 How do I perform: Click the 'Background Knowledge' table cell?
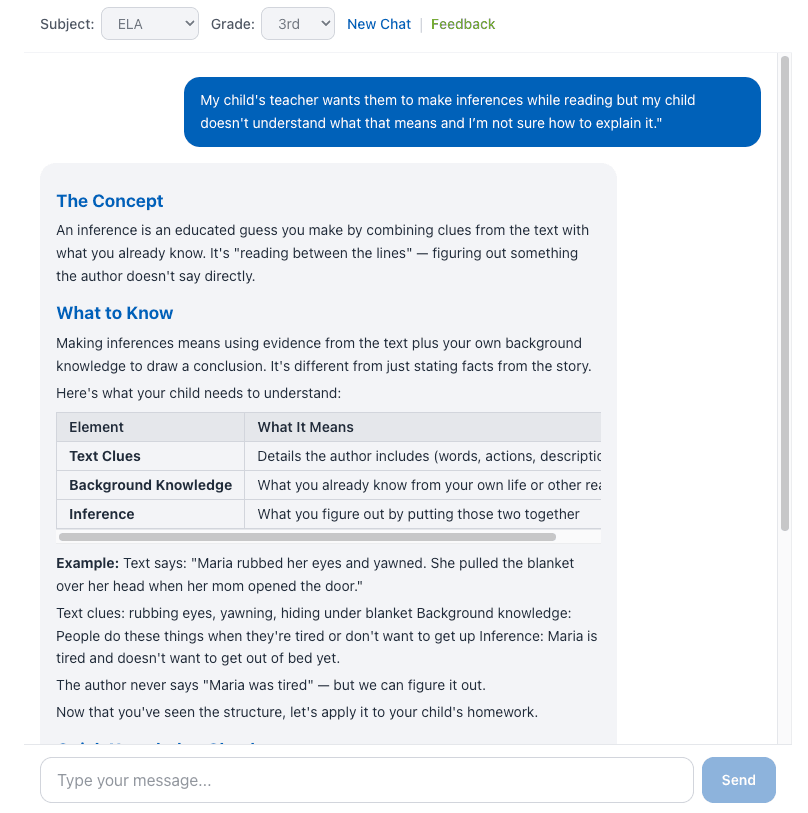[x=150, y=485]
